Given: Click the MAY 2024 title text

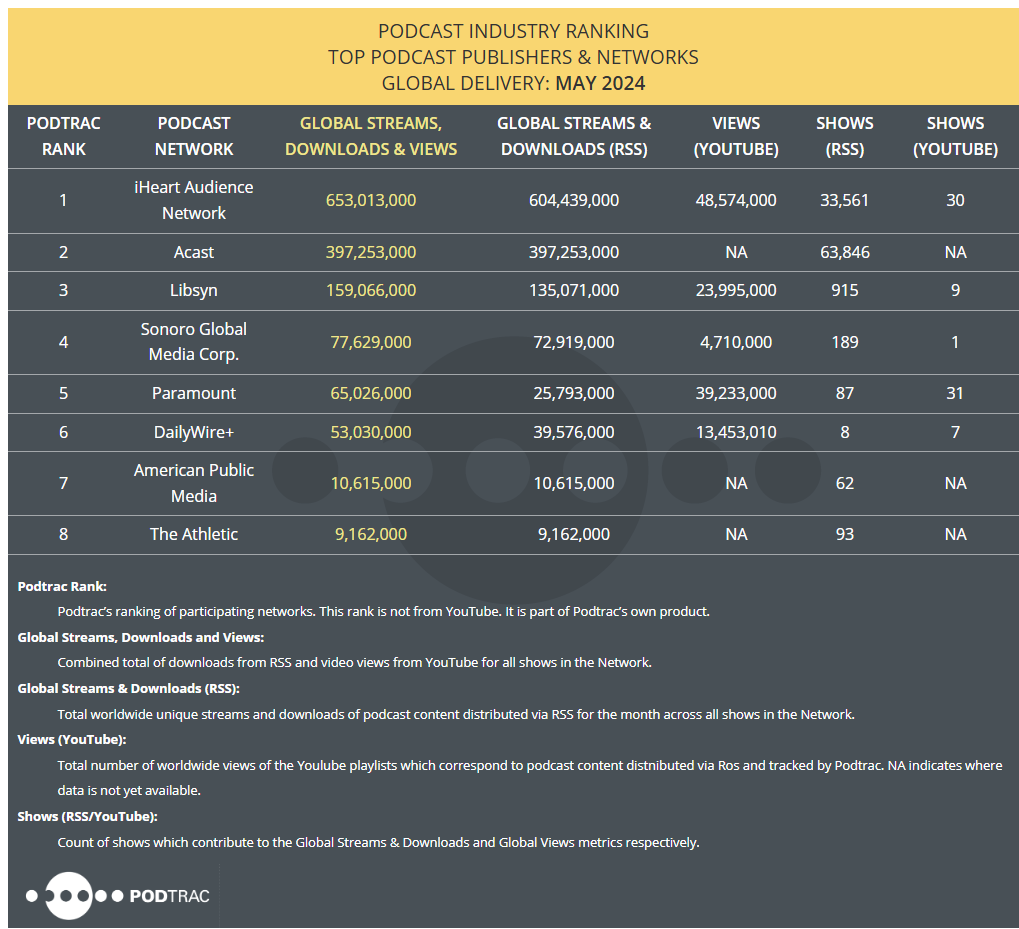Looking at the screenshot, I should coord(600,83).
